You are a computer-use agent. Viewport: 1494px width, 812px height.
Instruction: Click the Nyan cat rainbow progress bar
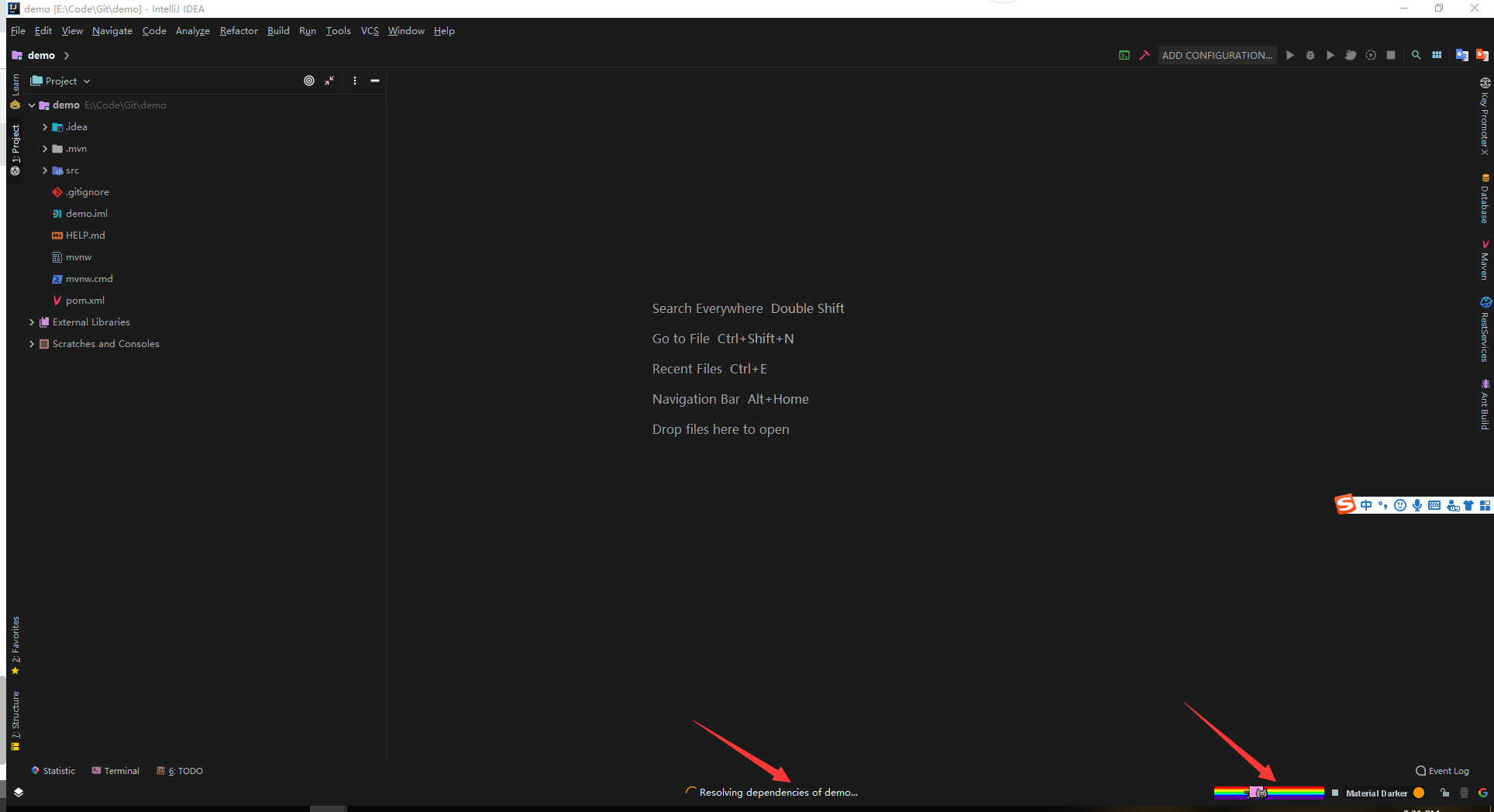[1269, 792]
